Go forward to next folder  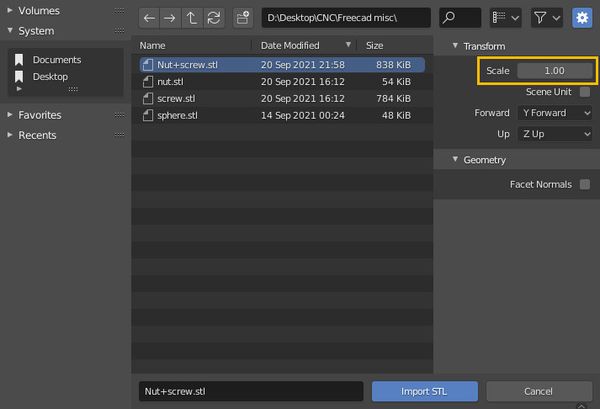pyautogui.click(x=170, y=18)
